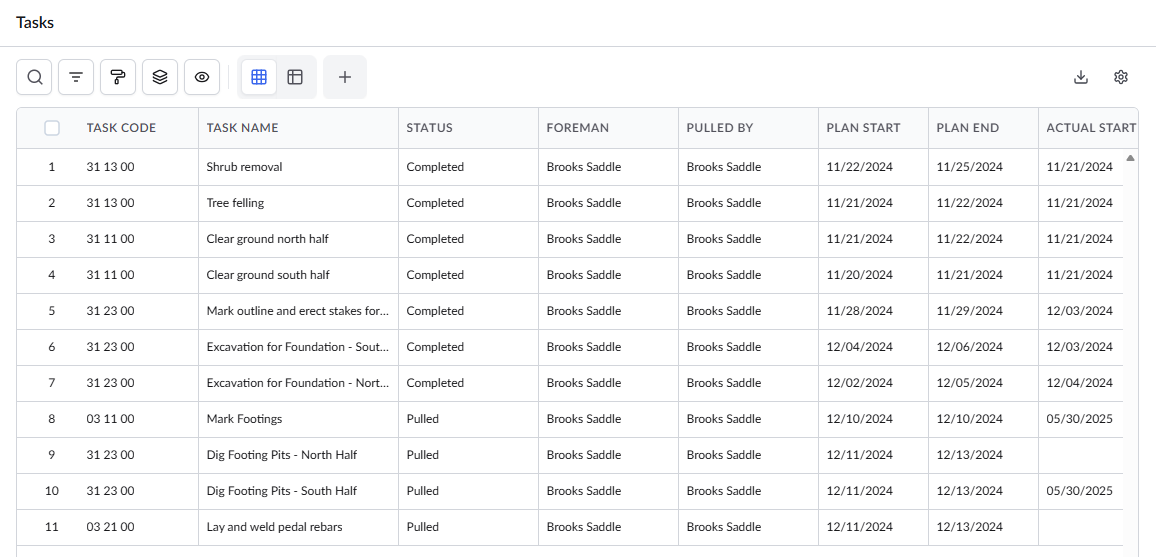Click the Tasks page title
This screenshot has height=557, width=1156.
pyautogui.click(x=35, y=23)
